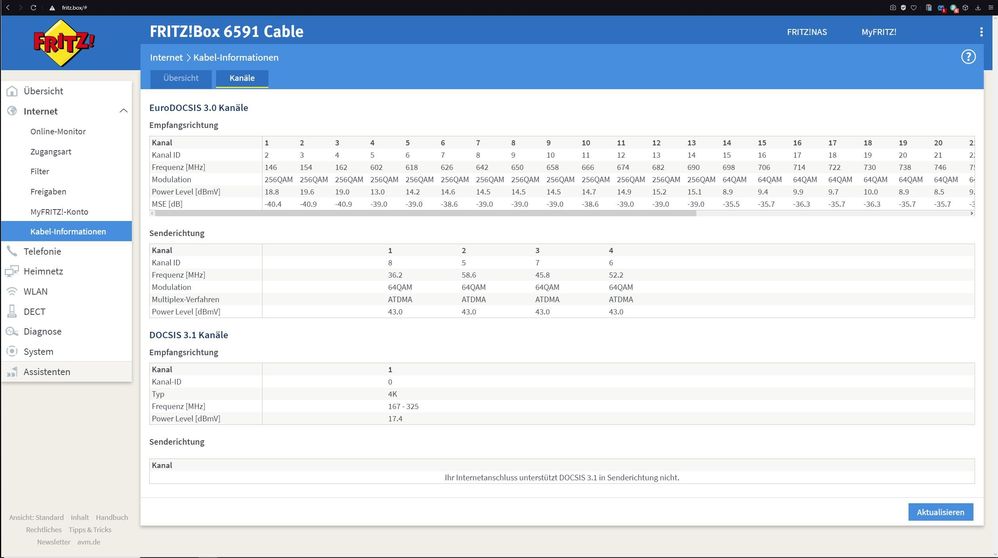Click the heart icon in browser toolbar
Viewport: 998px width, 558px height.
point(914,8)
